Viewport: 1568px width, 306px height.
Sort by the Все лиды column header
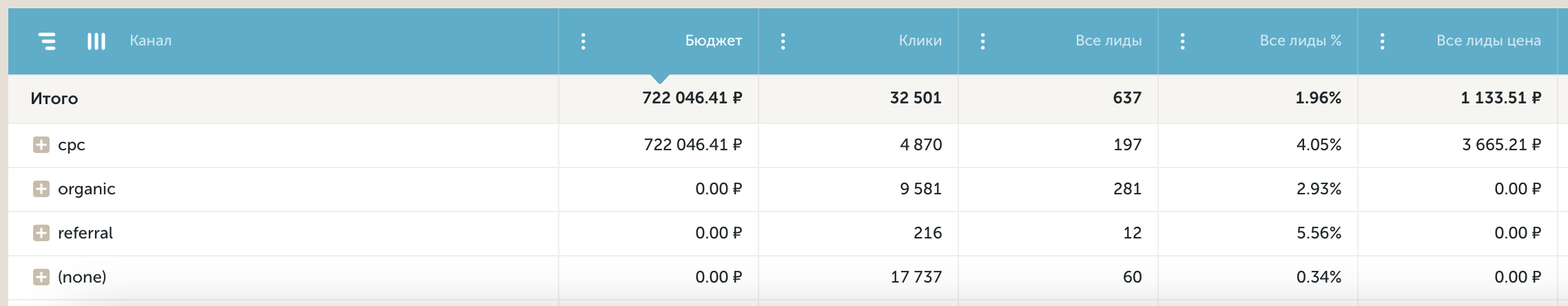pos(1108,41)
